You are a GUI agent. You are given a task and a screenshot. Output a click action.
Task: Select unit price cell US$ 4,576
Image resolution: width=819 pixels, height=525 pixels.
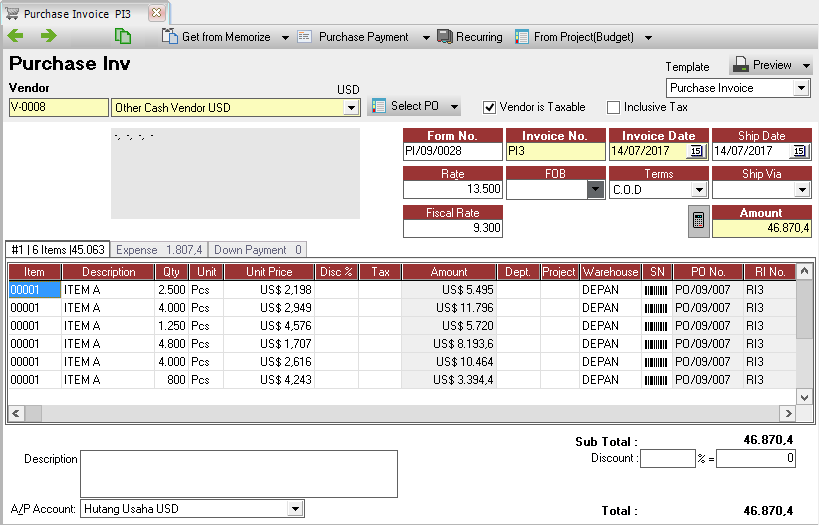tap(269, 326)
